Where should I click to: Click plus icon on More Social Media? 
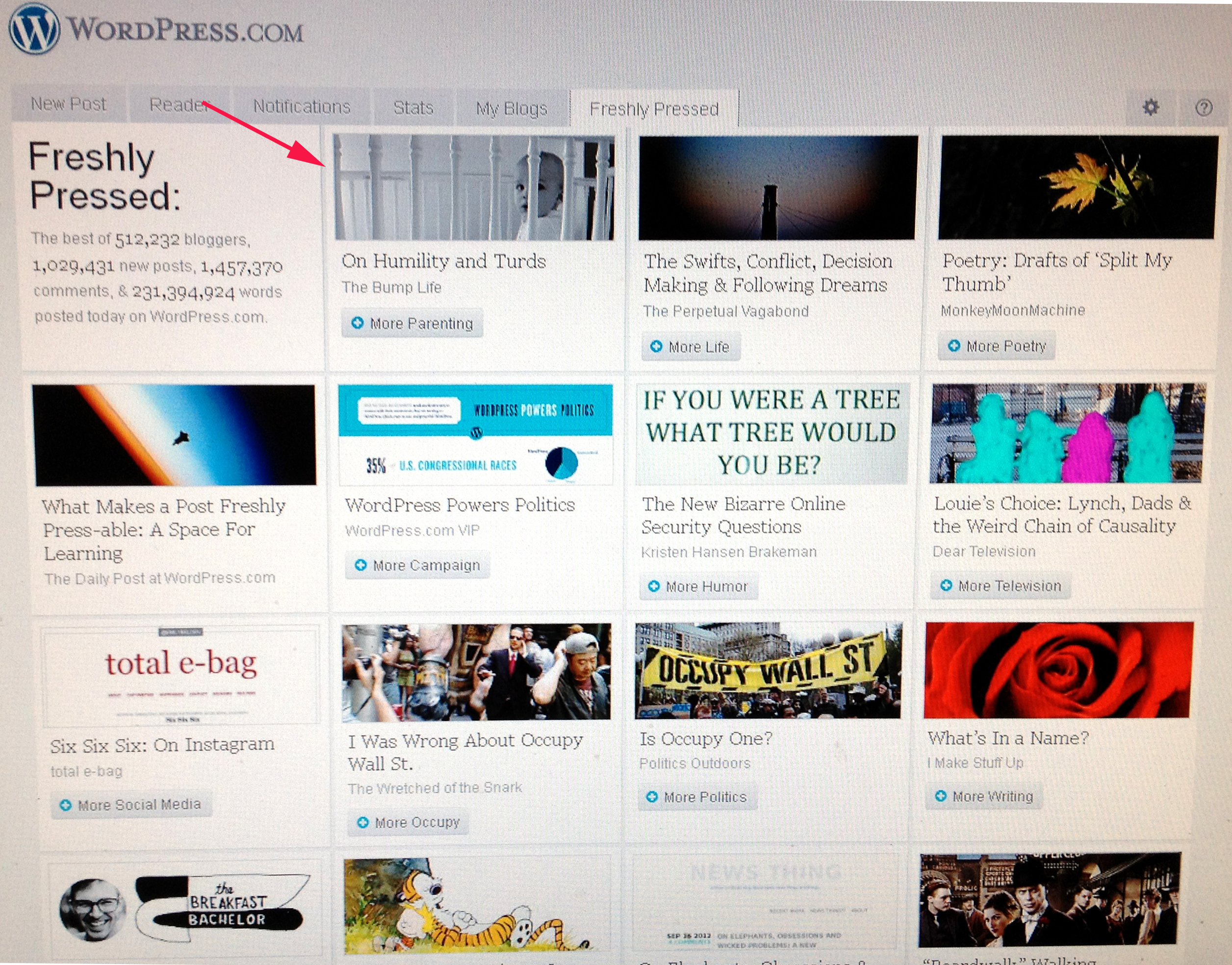tap(66, 805)
